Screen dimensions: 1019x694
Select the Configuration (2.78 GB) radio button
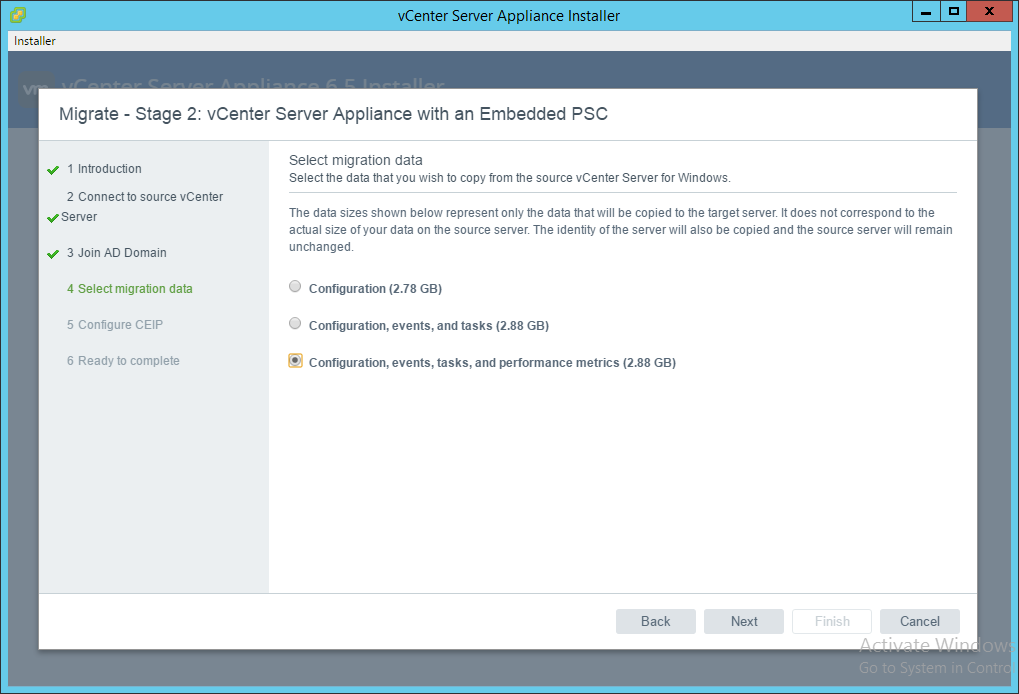click(x=295, y=287)
